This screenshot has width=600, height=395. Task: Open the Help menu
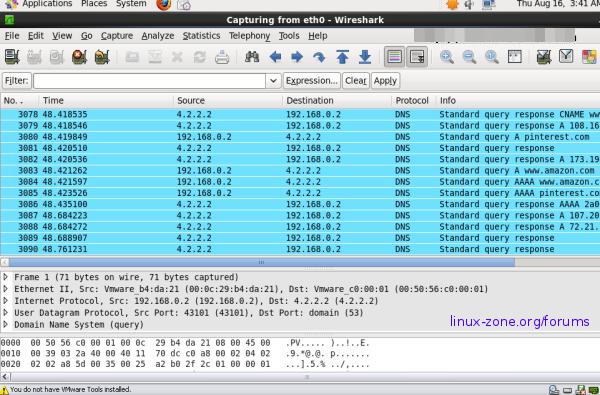click(318, 36)
